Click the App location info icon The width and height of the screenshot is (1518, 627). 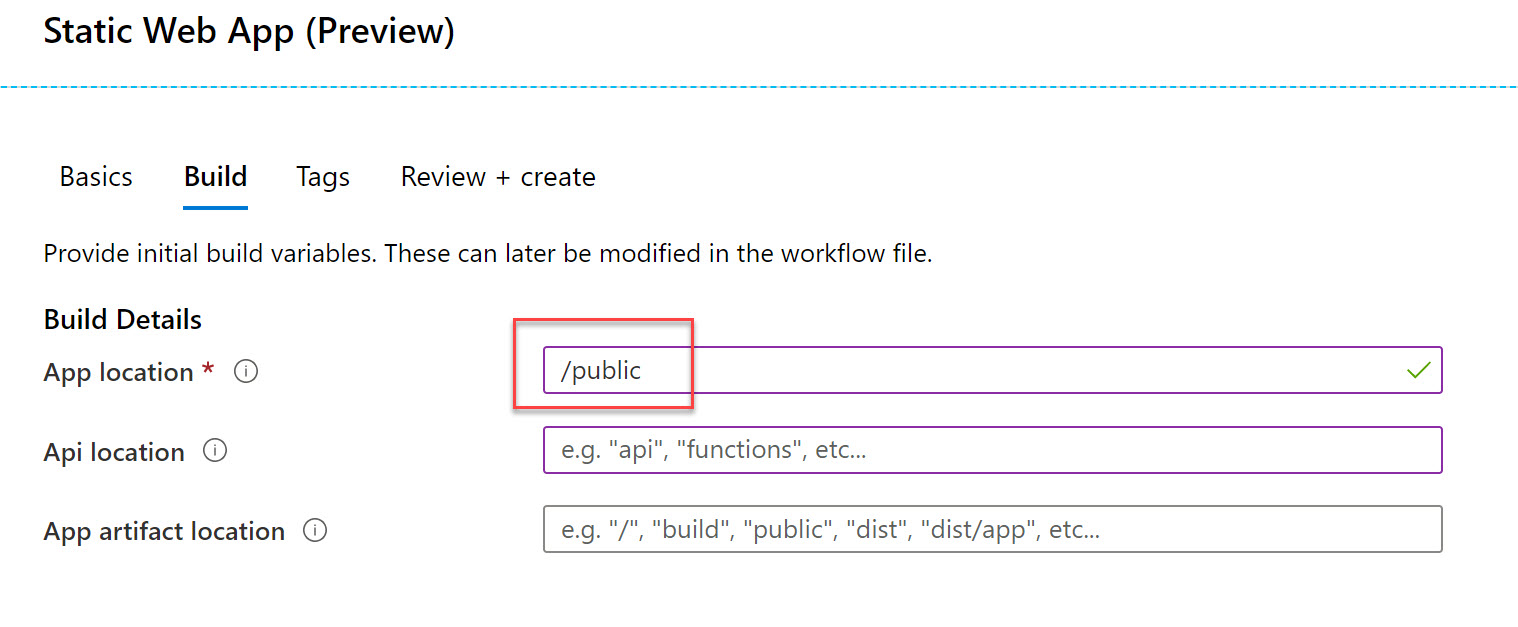pyautogui.click(x=245, y=371)
